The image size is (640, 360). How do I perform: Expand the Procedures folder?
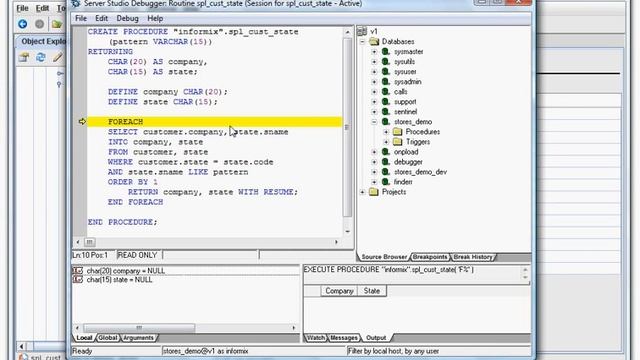(386, 132)
